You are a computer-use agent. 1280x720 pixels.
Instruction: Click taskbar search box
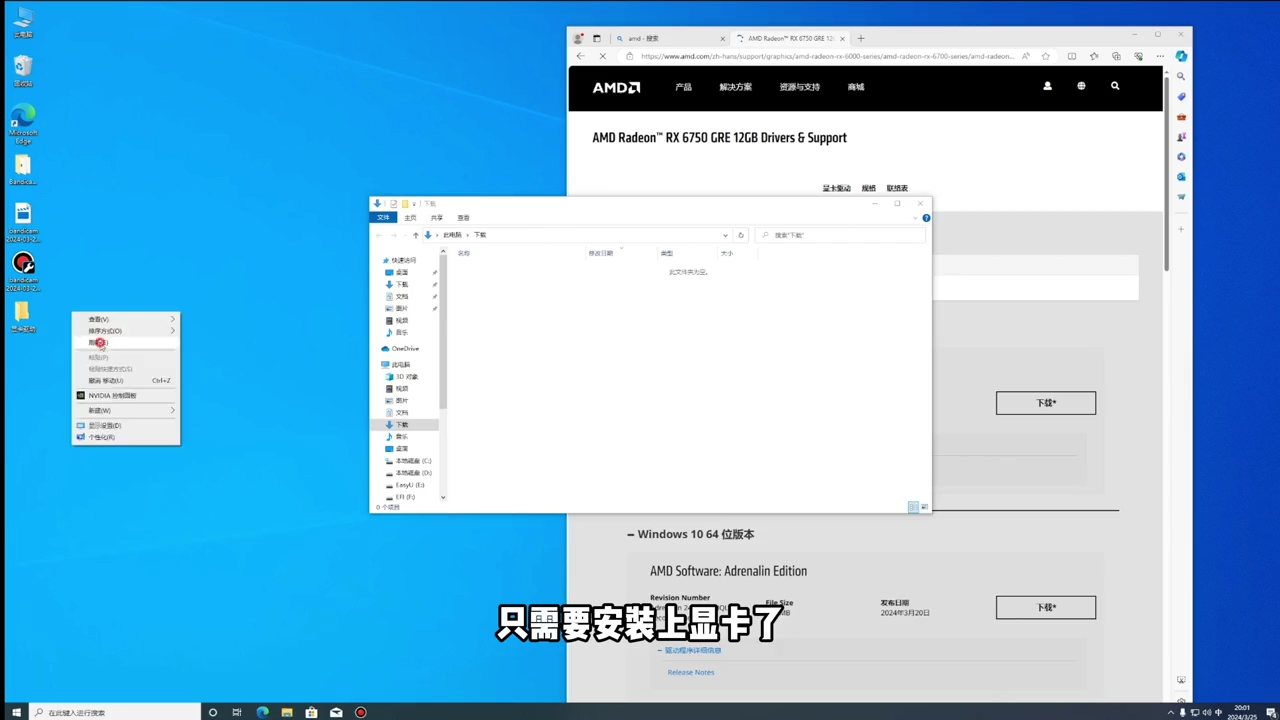(115, 712)
